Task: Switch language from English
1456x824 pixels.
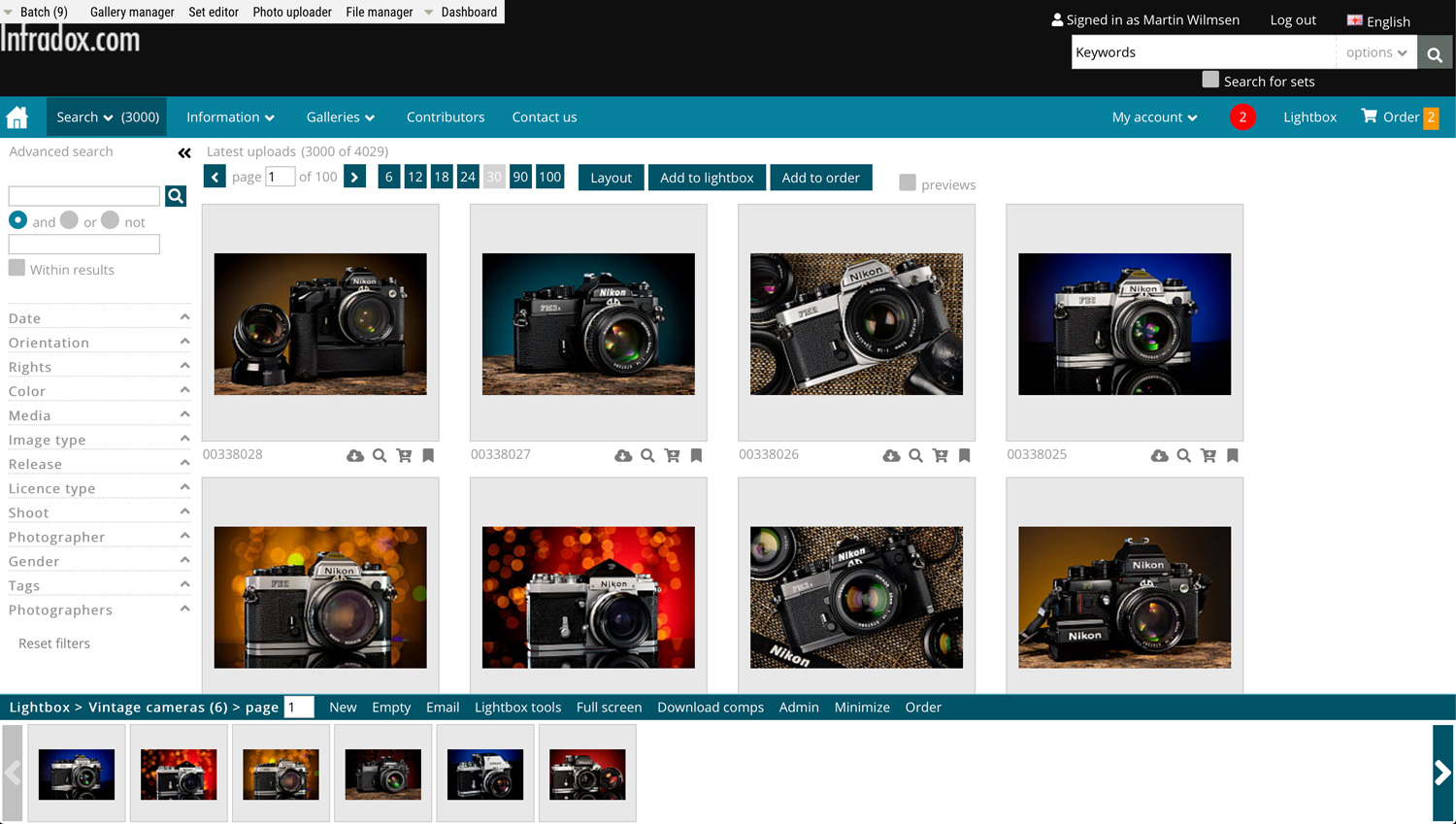Action: pyautogui.click(x=1378, y=20)
